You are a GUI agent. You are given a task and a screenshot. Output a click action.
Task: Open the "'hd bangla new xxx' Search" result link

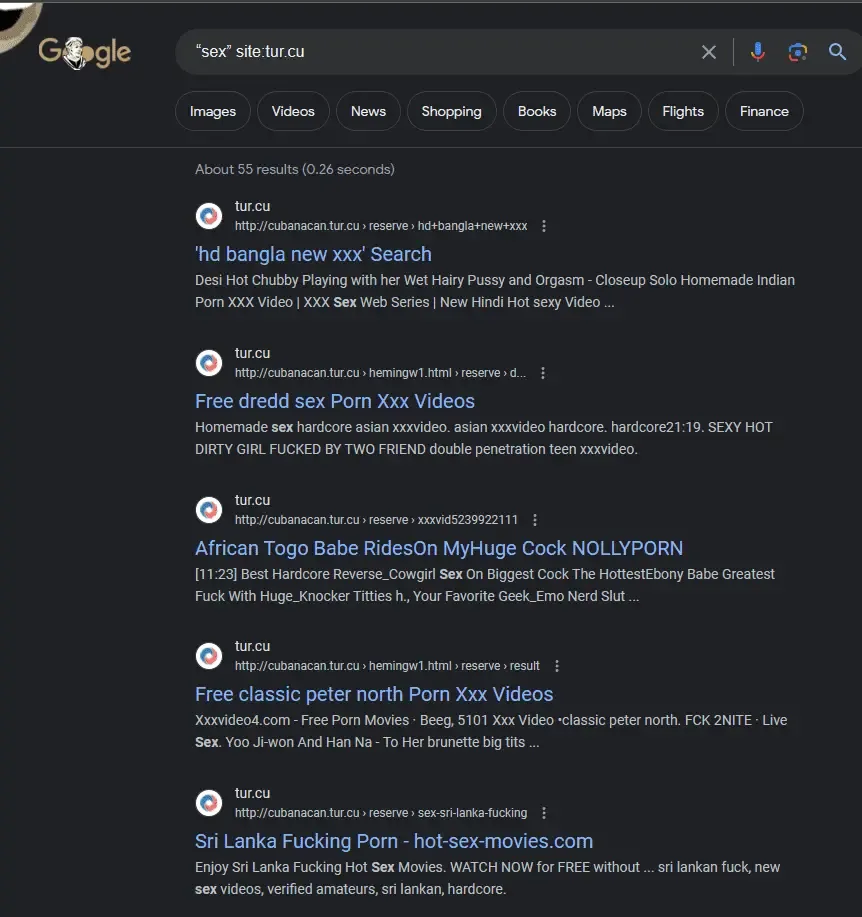click(x=313, y=254)
